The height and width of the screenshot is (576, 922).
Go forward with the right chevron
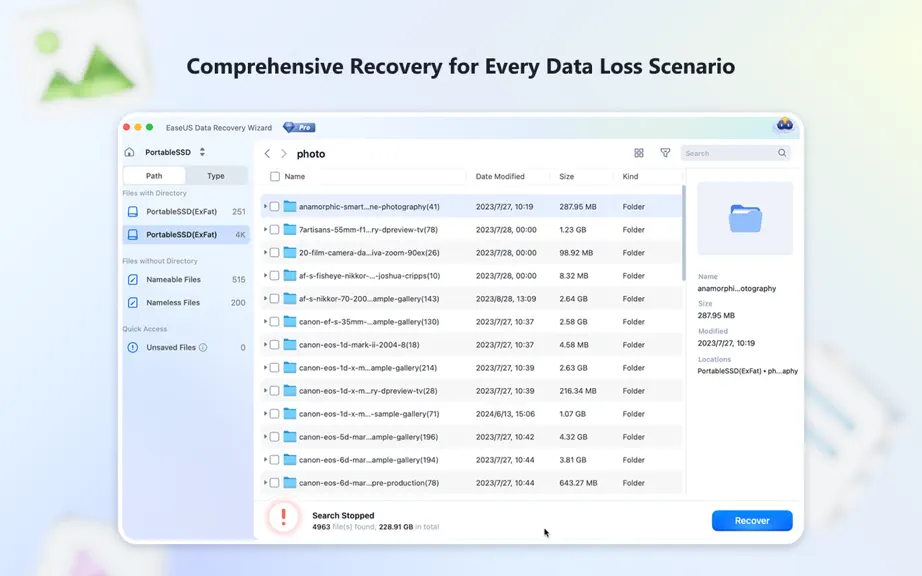click(283, 153)
